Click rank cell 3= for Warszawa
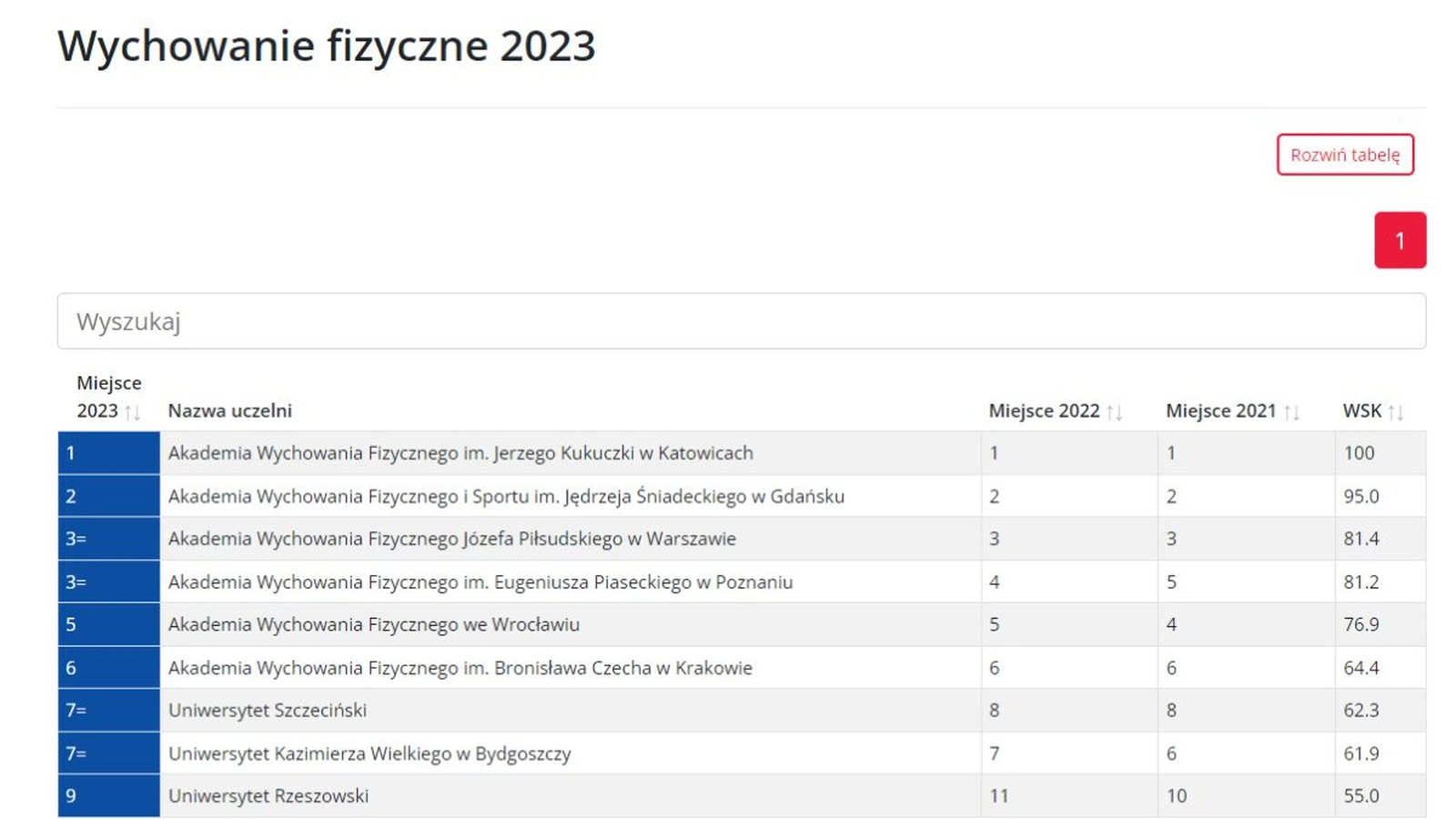1456x819 pixels. (109, 539)
